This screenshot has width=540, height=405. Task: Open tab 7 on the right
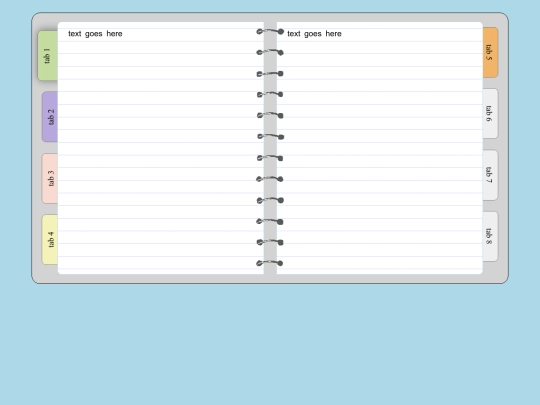click(490, 175)
